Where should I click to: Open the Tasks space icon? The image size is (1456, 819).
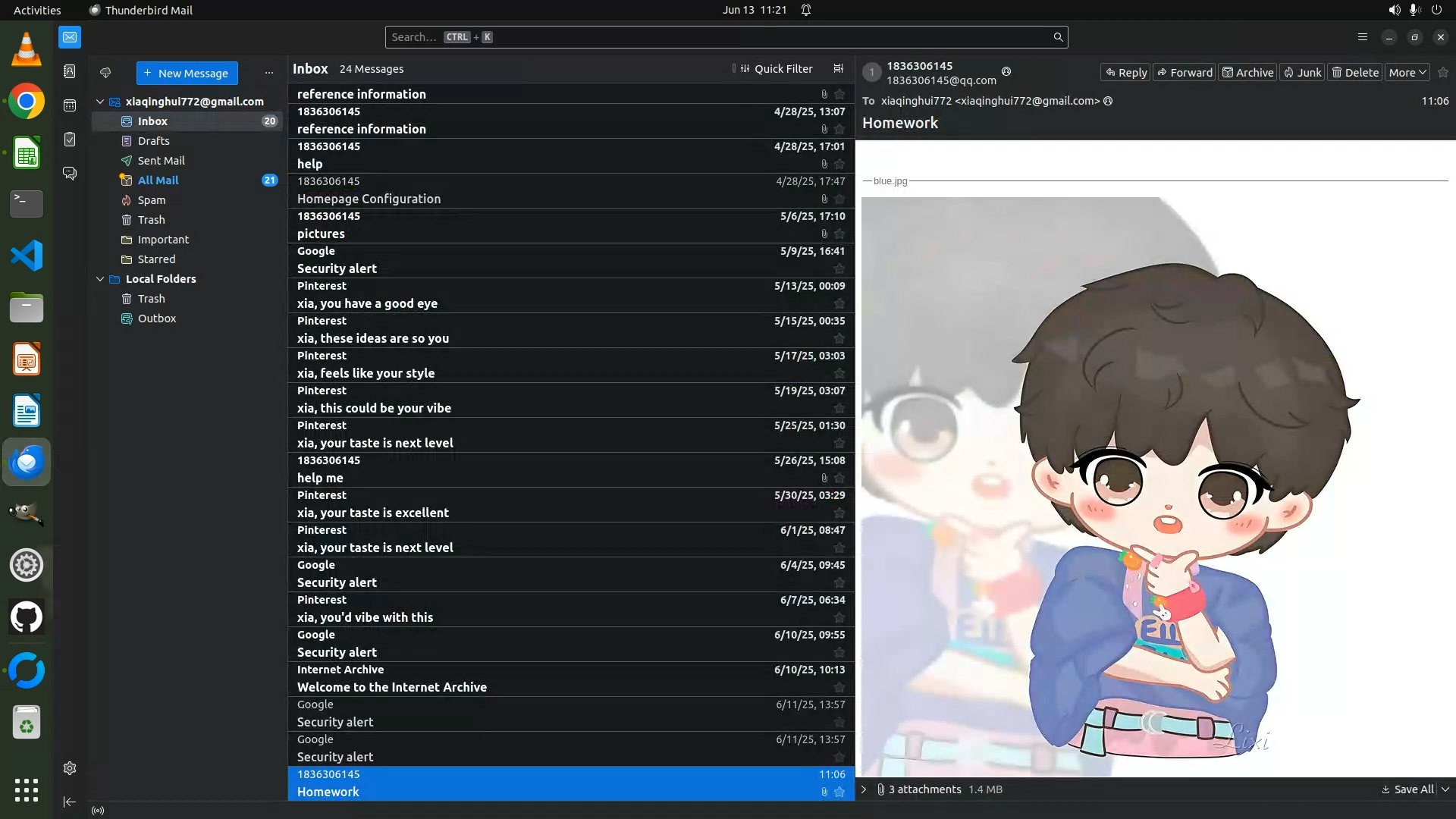(70, 140)
